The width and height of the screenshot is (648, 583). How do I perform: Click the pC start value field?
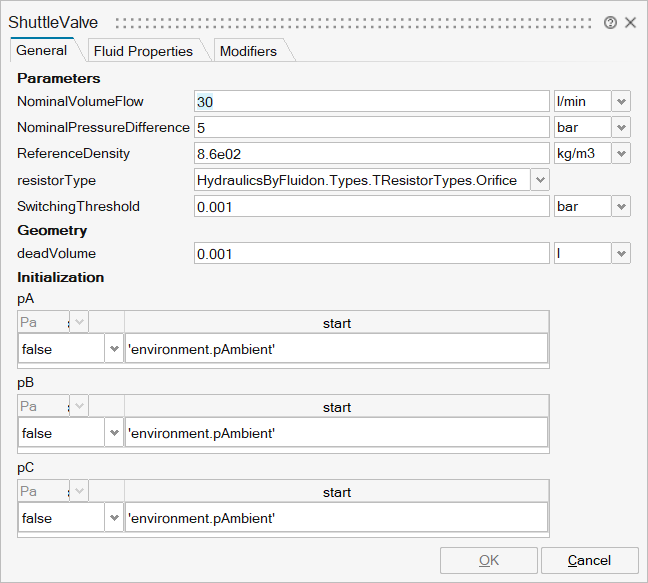tap(336, 518)
